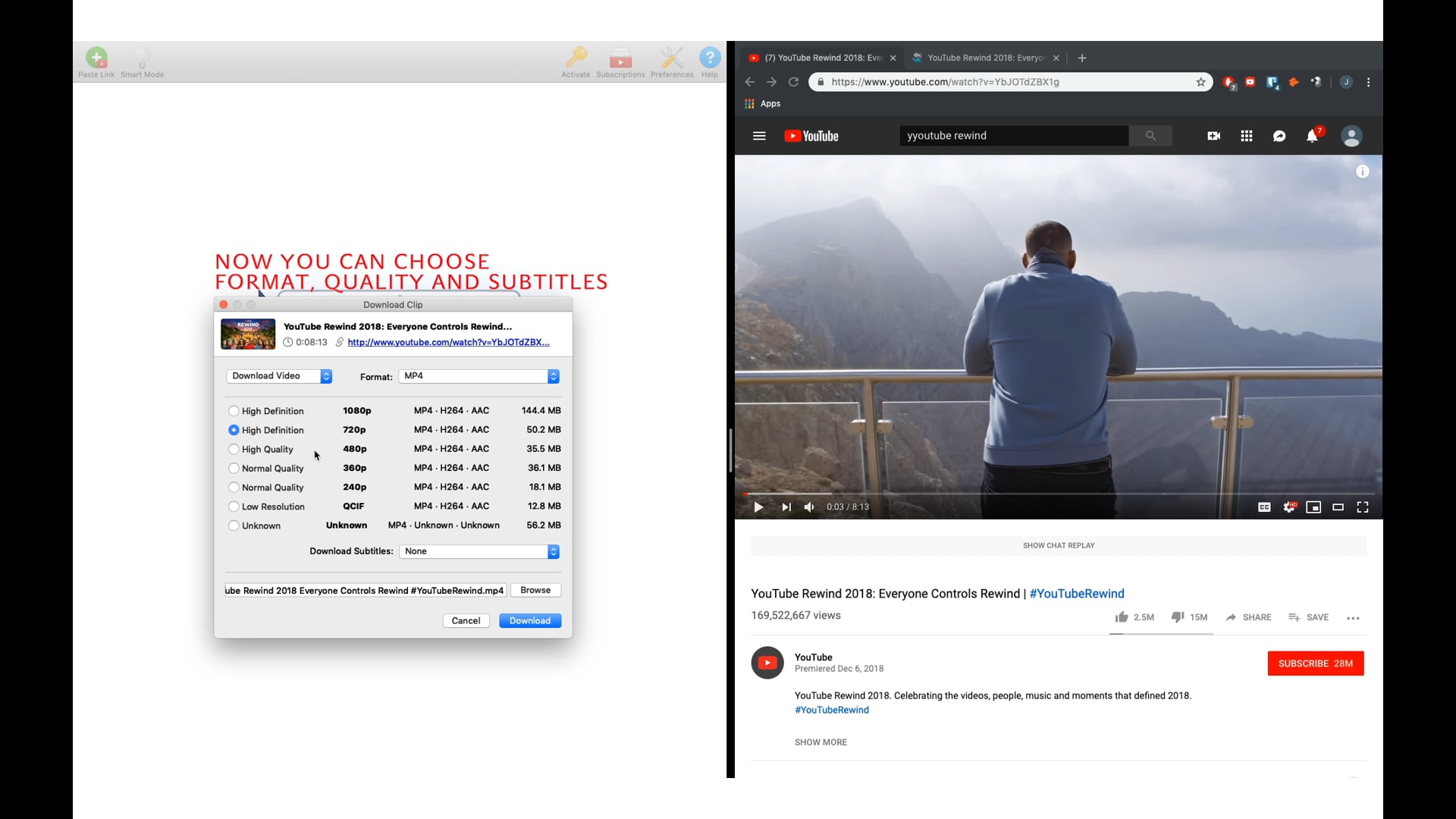Go back in the browser
1456x819 pixels.
pyautogui.click(x=750, y=82)
